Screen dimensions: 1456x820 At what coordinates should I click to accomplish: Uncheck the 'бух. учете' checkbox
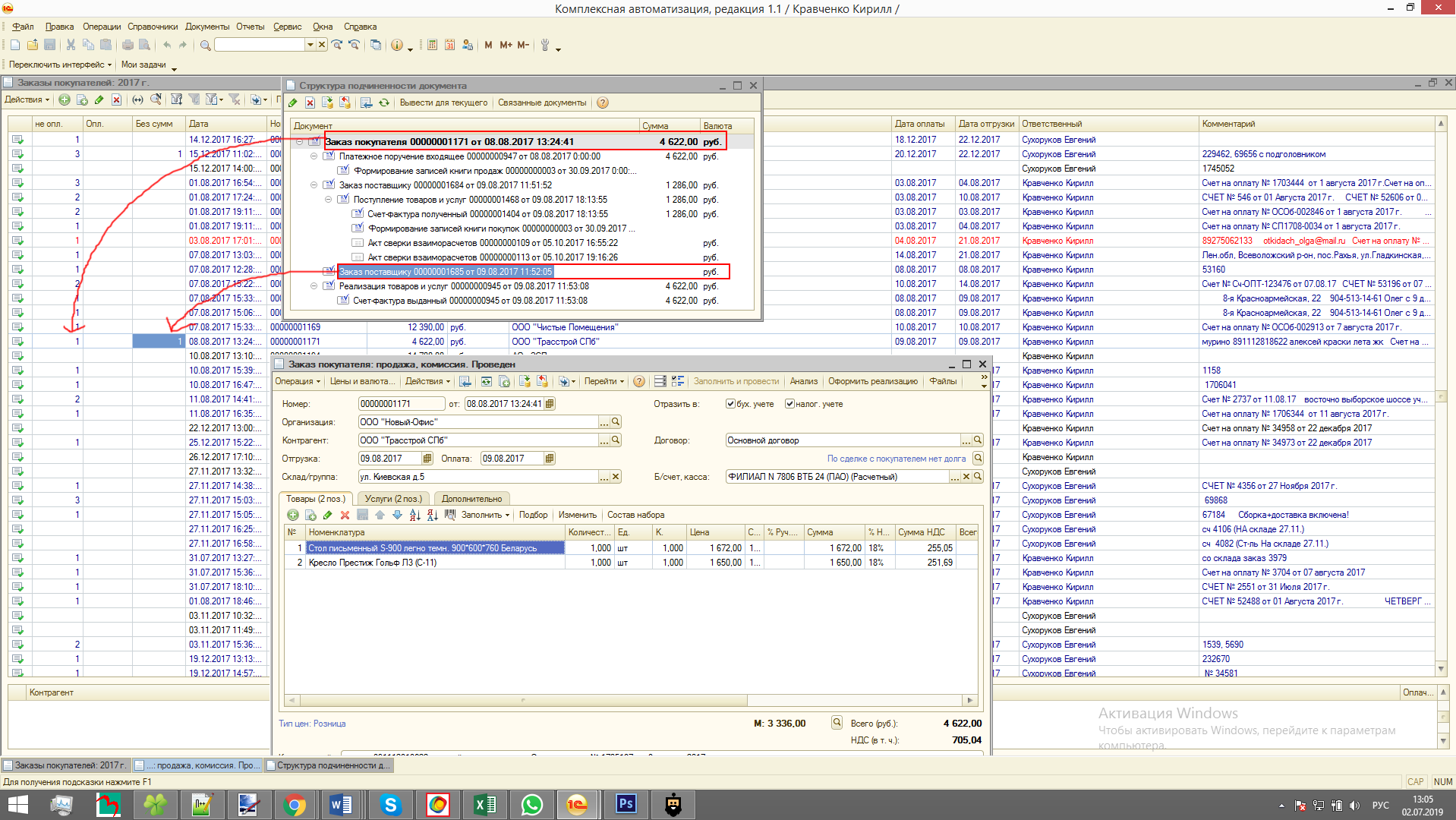[730, 404]
